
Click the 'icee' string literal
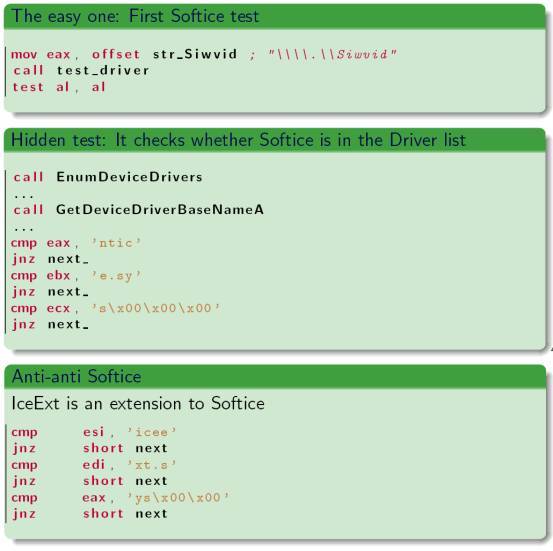152,432
